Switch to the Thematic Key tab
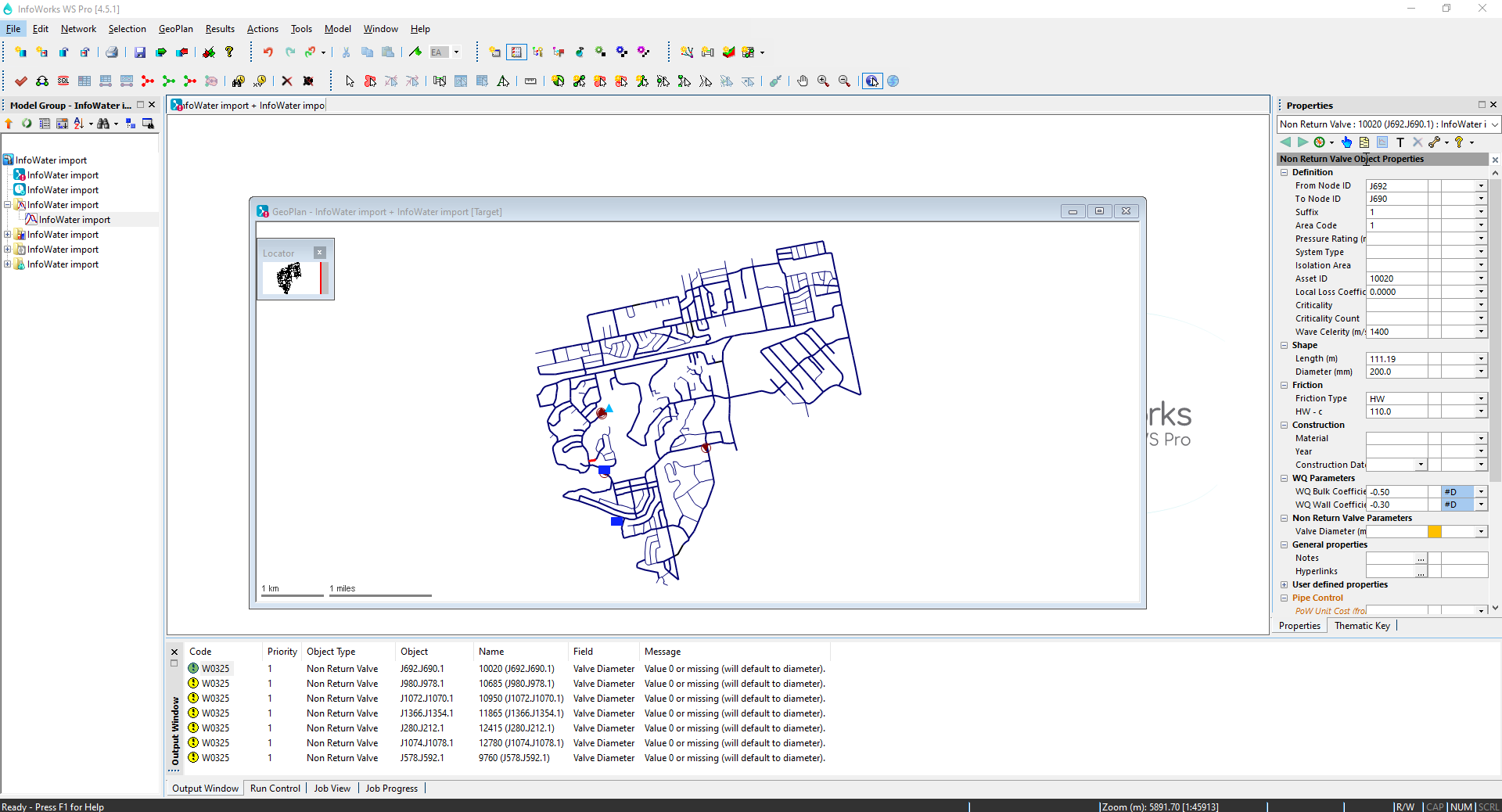The height and width of the screenshot is (812, 1502). click(x=1361, y=626)
